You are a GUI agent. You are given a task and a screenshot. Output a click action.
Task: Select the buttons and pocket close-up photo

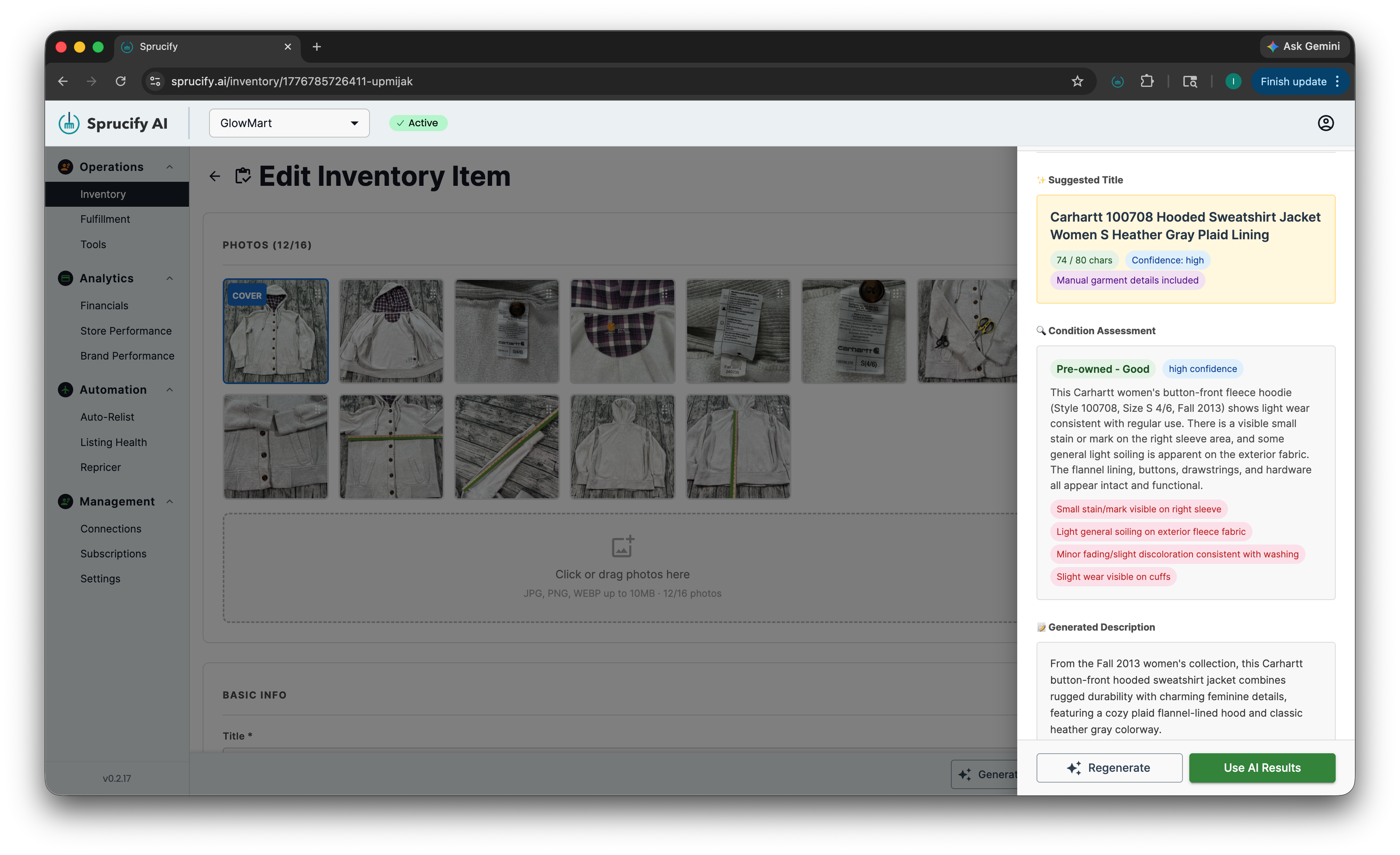point(275,446)
